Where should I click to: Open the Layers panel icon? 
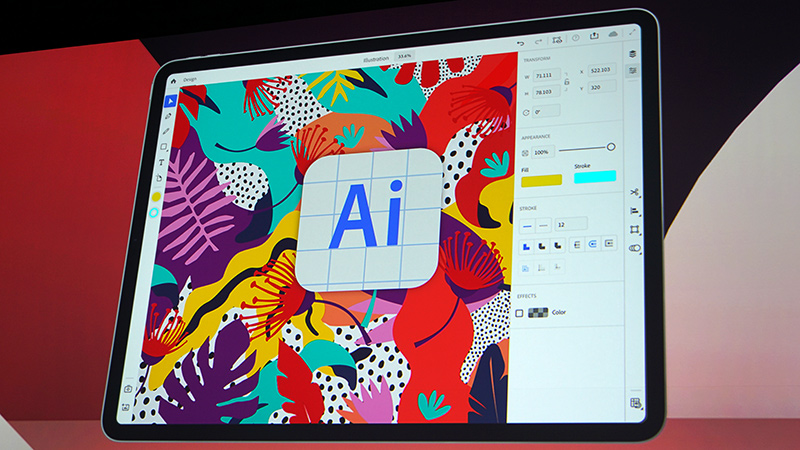click(633, 54)
